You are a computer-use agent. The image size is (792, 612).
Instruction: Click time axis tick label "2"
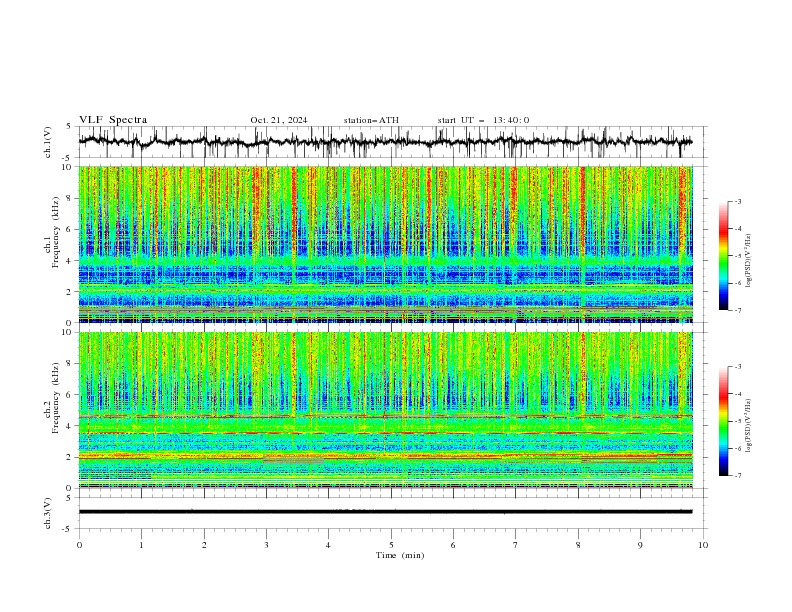[x=204, y=545]
